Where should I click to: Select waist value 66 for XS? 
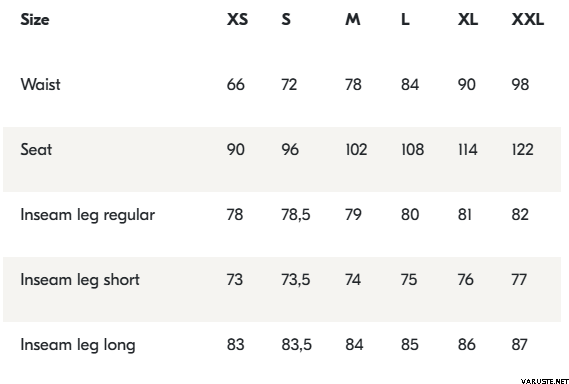pyautogui.click(x=236, y=85)
